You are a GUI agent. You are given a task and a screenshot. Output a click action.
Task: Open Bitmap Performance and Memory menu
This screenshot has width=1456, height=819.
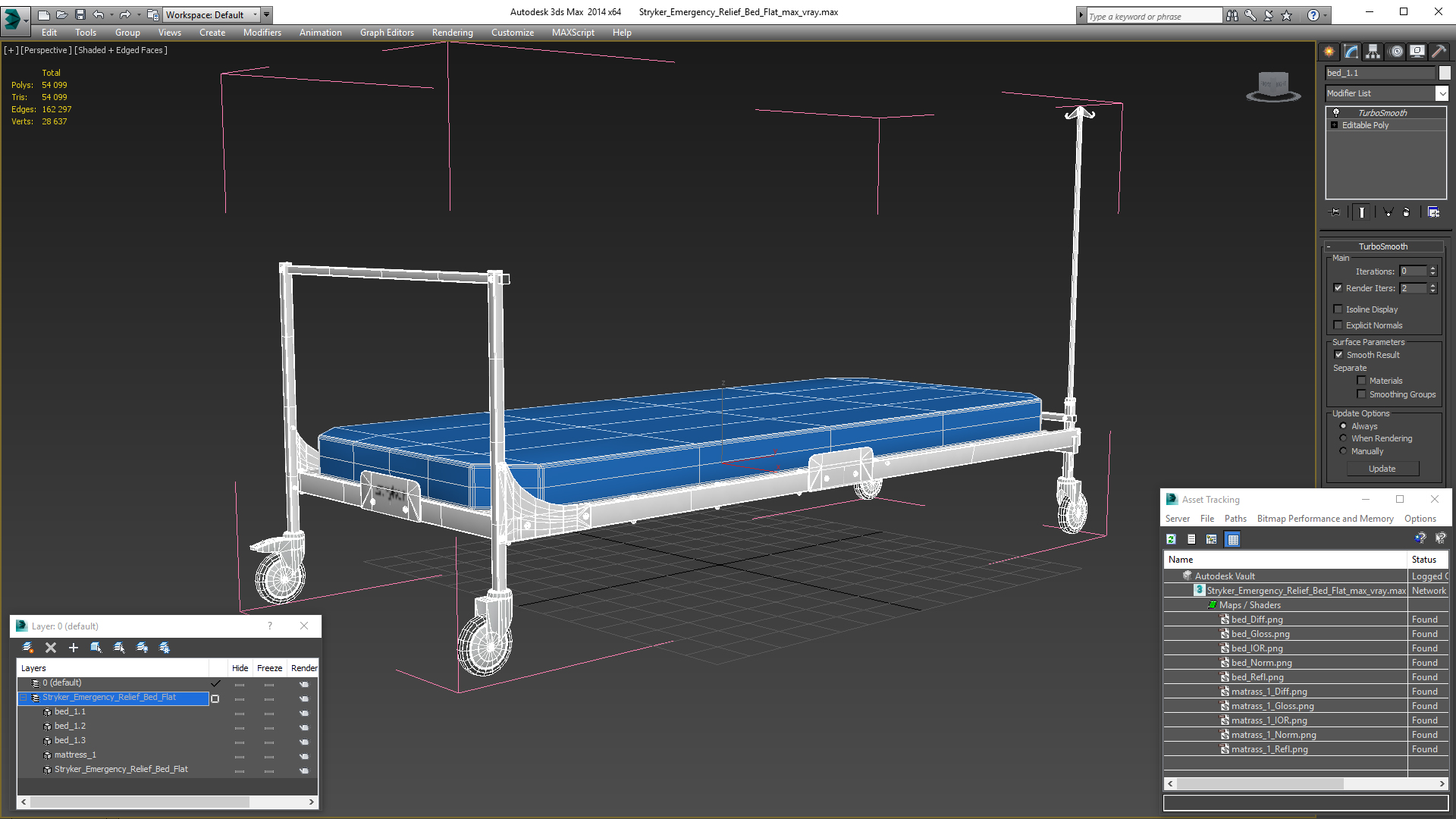[x=1325, y=519]
